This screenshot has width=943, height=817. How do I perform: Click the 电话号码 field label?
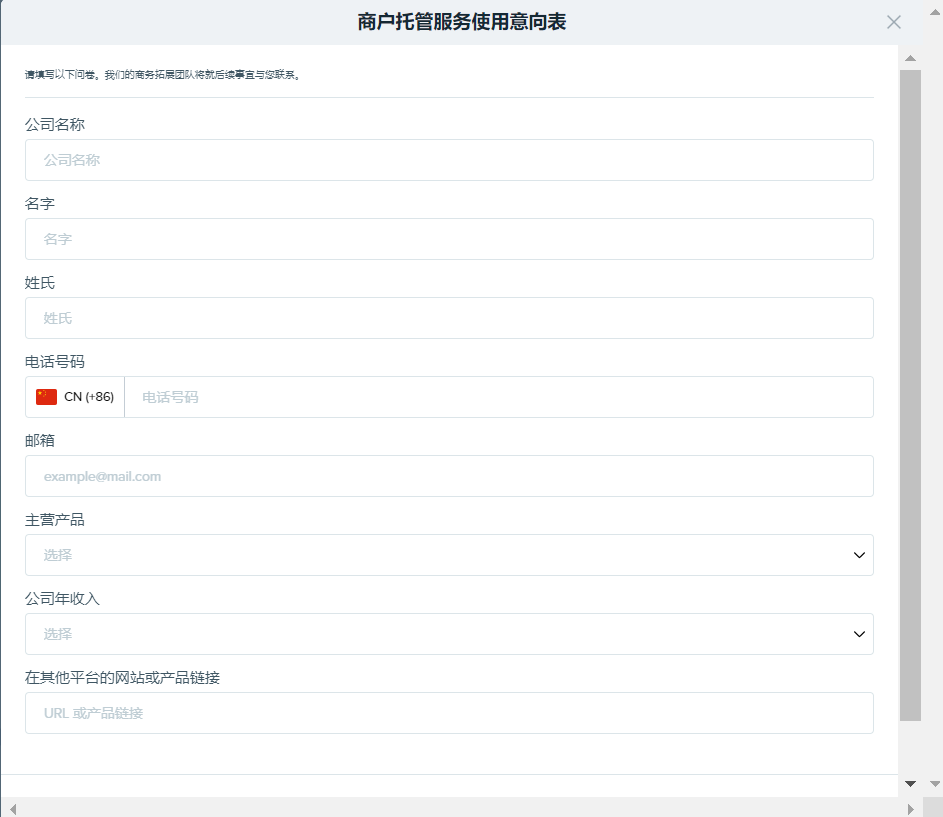point(54,361)
